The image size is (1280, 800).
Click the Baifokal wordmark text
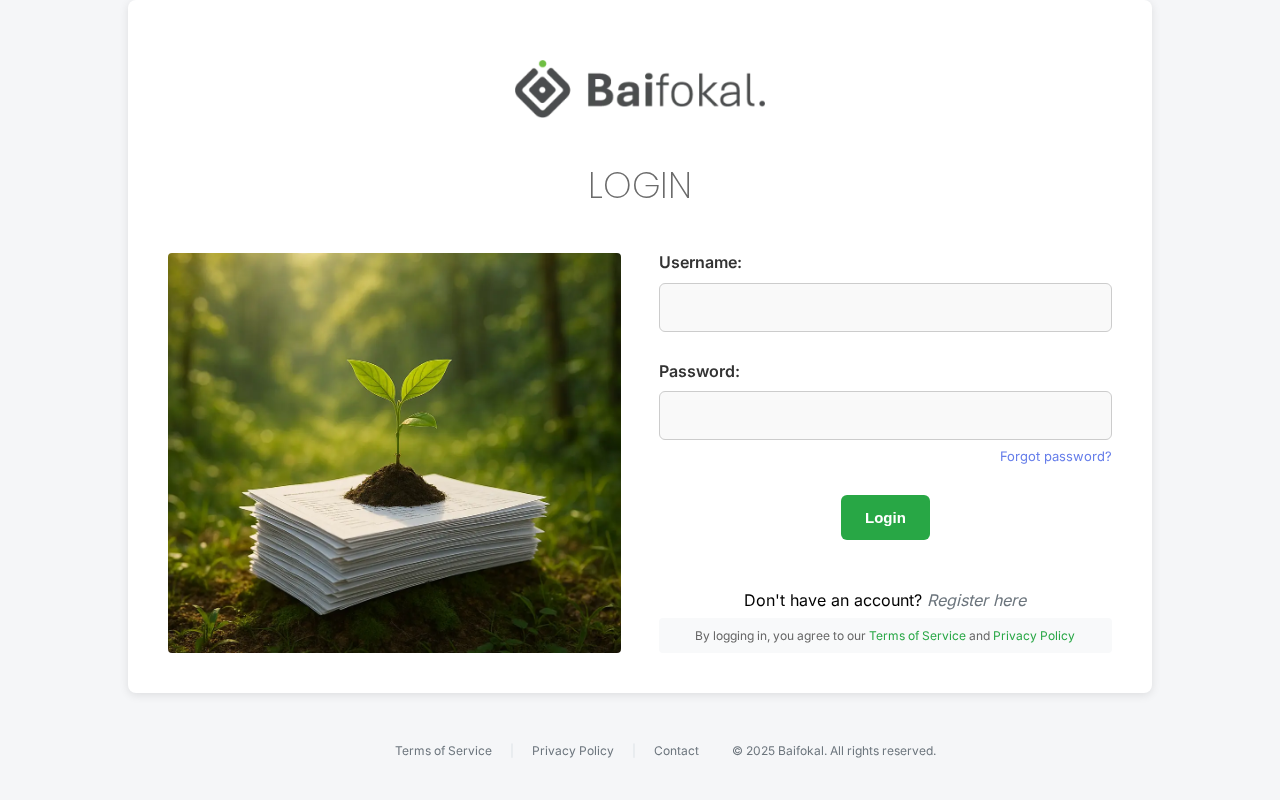(676, 90)
